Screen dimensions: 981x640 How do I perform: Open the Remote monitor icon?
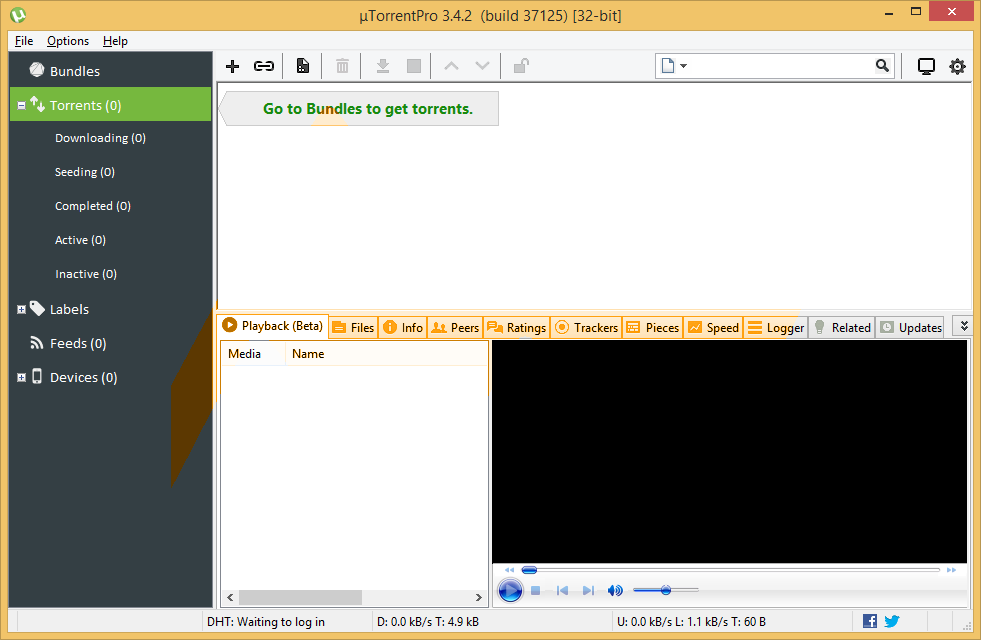coord(926,66)
